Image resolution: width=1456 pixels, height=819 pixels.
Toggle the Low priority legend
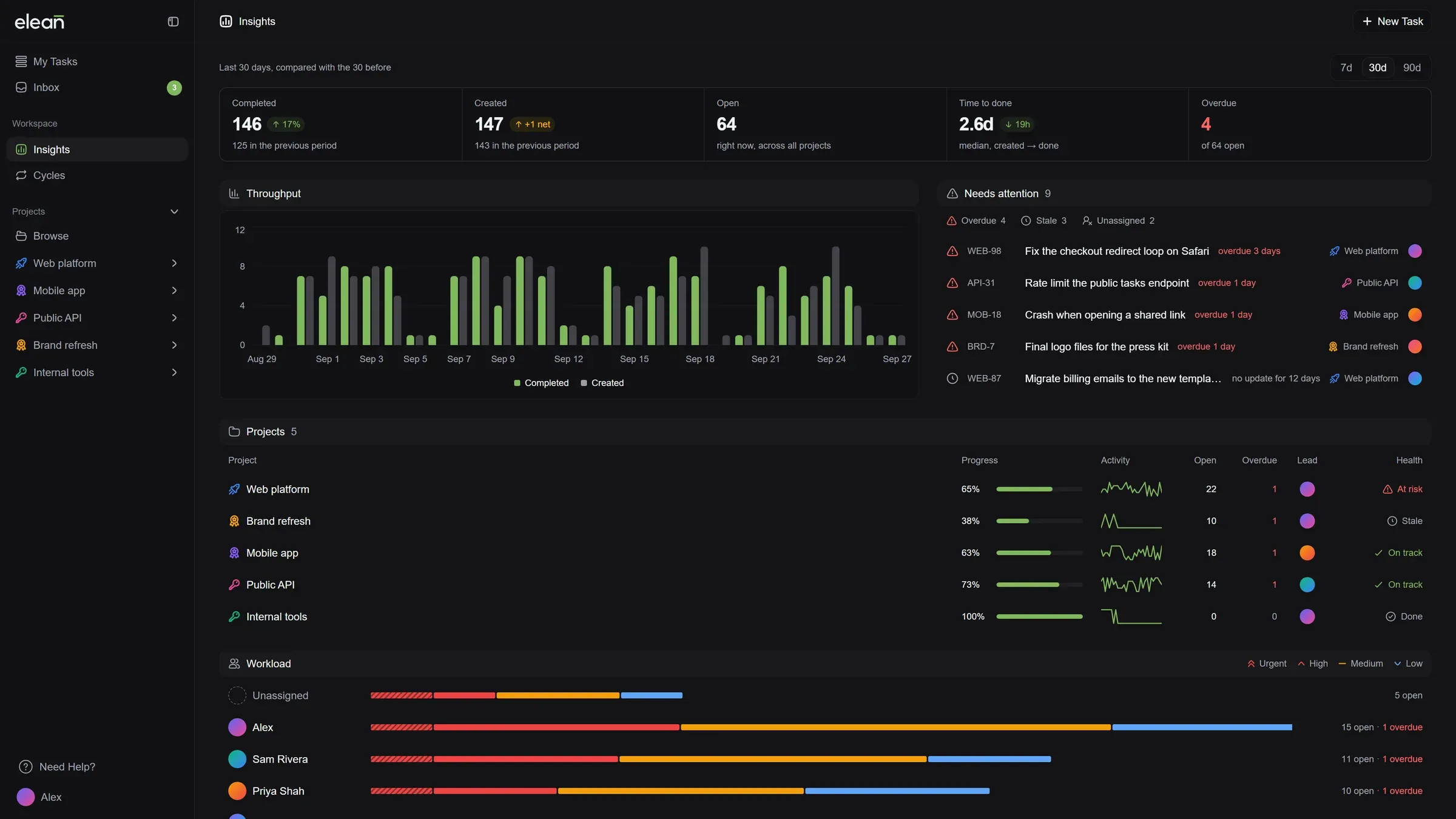point(1407,664)
